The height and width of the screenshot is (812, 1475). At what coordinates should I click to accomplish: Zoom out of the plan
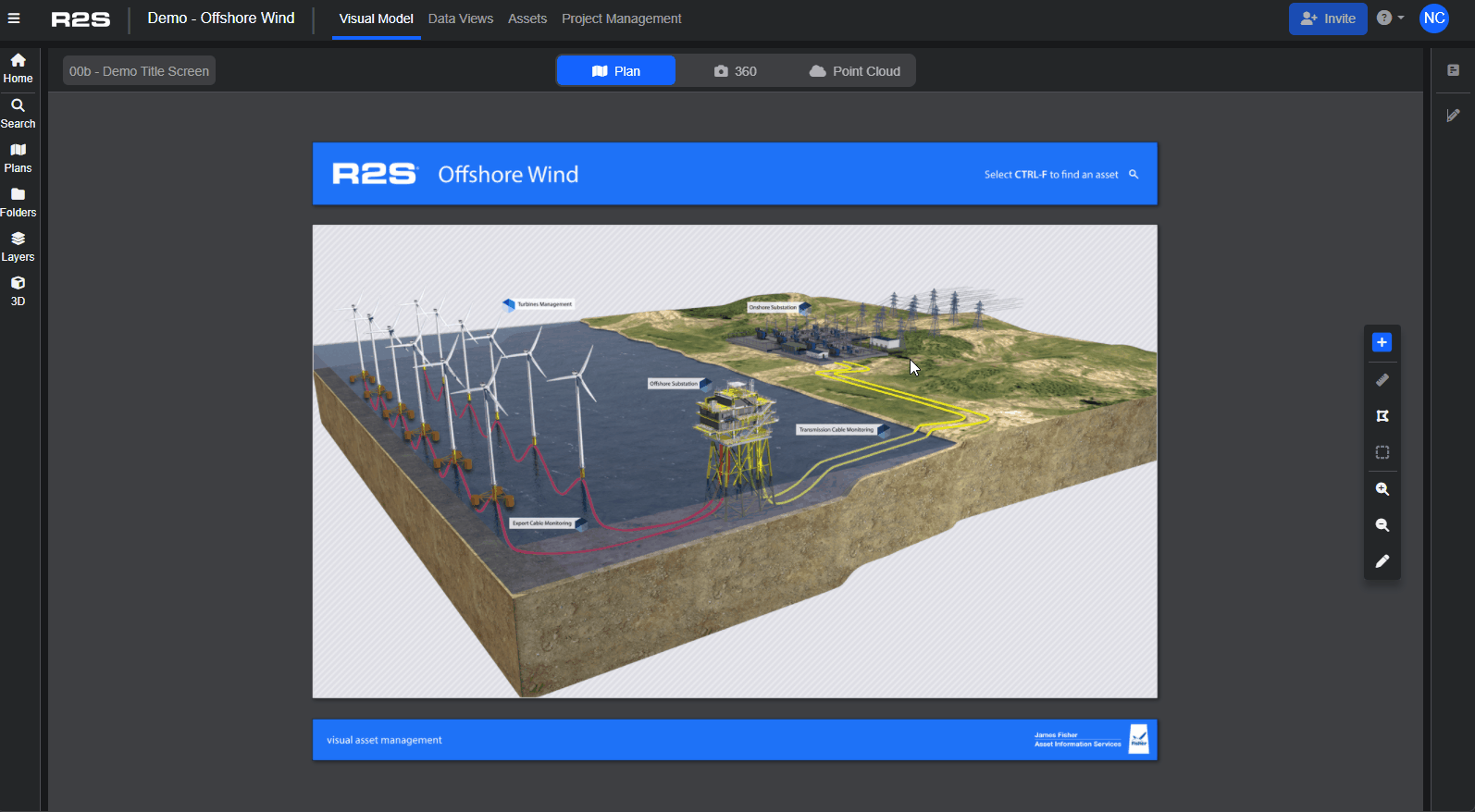(1382, 525)
